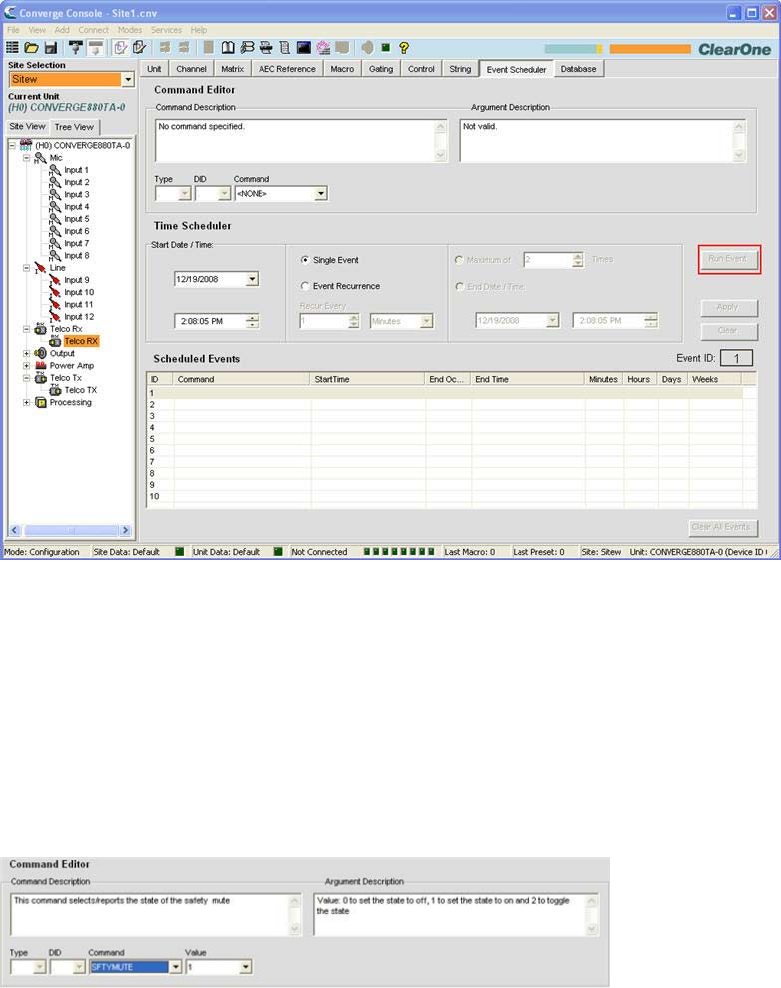Click the Not Connected status bar entry
Screen dimensions: 781x988
point(319,551)
